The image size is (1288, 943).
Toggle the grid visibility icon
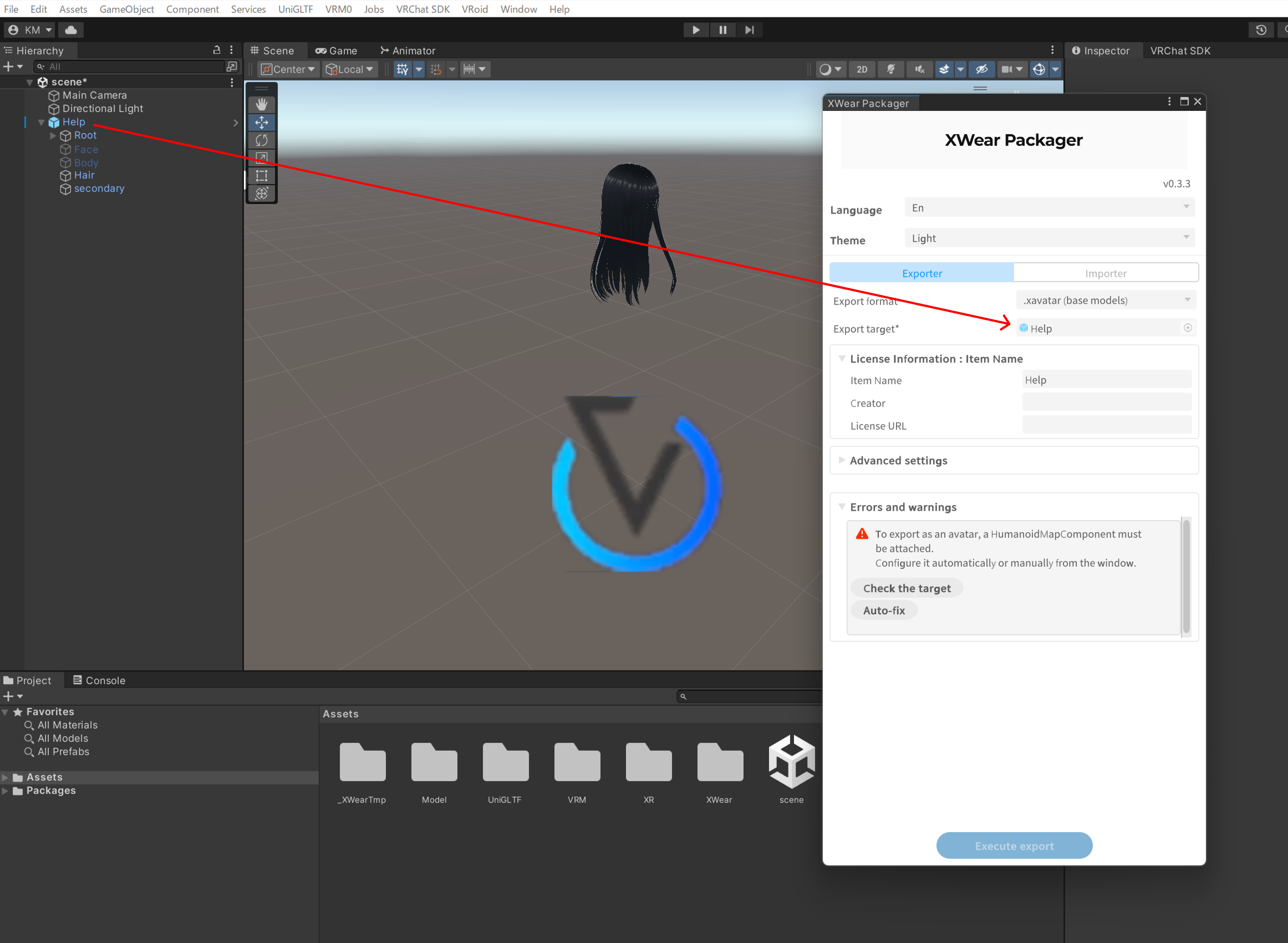pos(403,69)
